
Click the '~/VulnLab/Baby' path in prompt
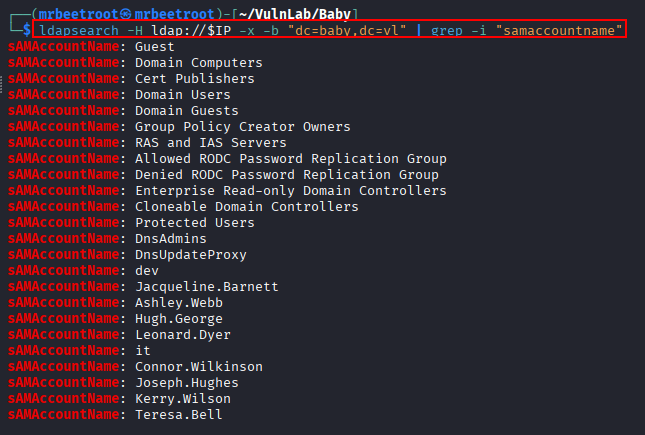[295, 14]
